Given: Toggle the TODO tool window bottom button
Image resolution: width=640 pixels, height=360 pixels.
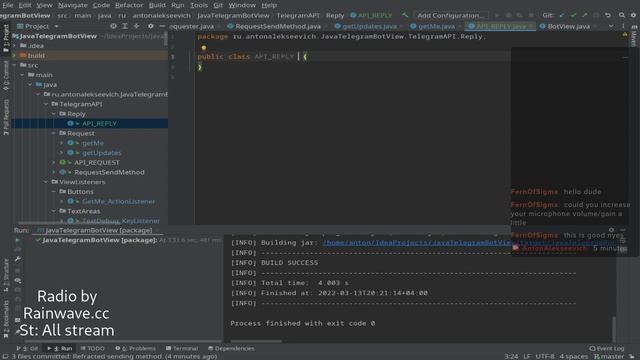Looking at the screenshot, I should [93, 348].
